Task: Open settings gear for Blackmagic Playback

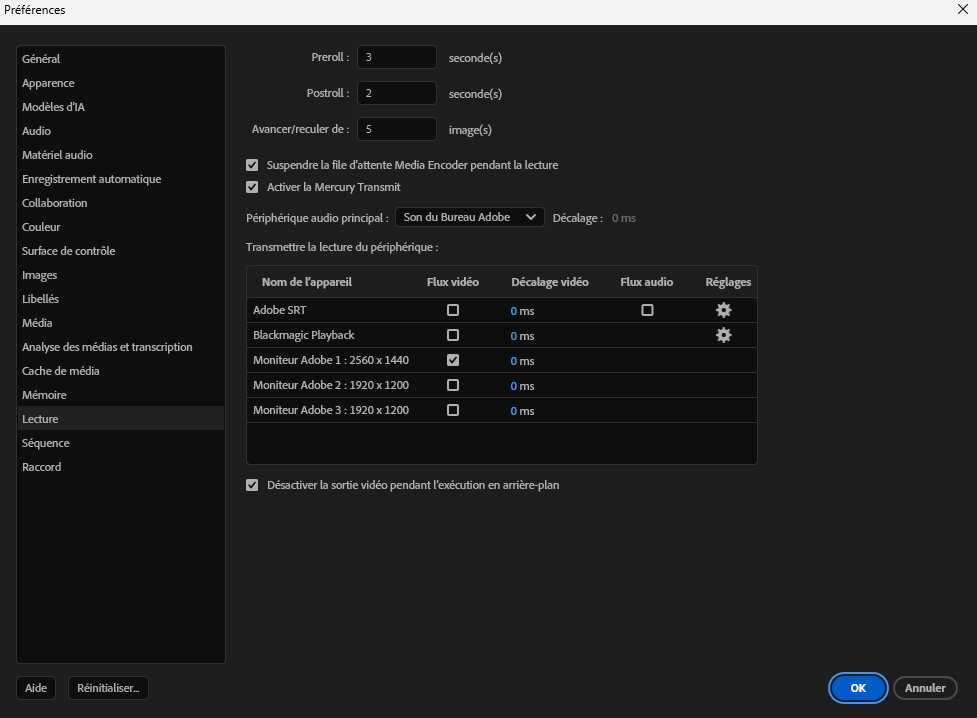Action: pyautogui.click(x=723, y=335)
